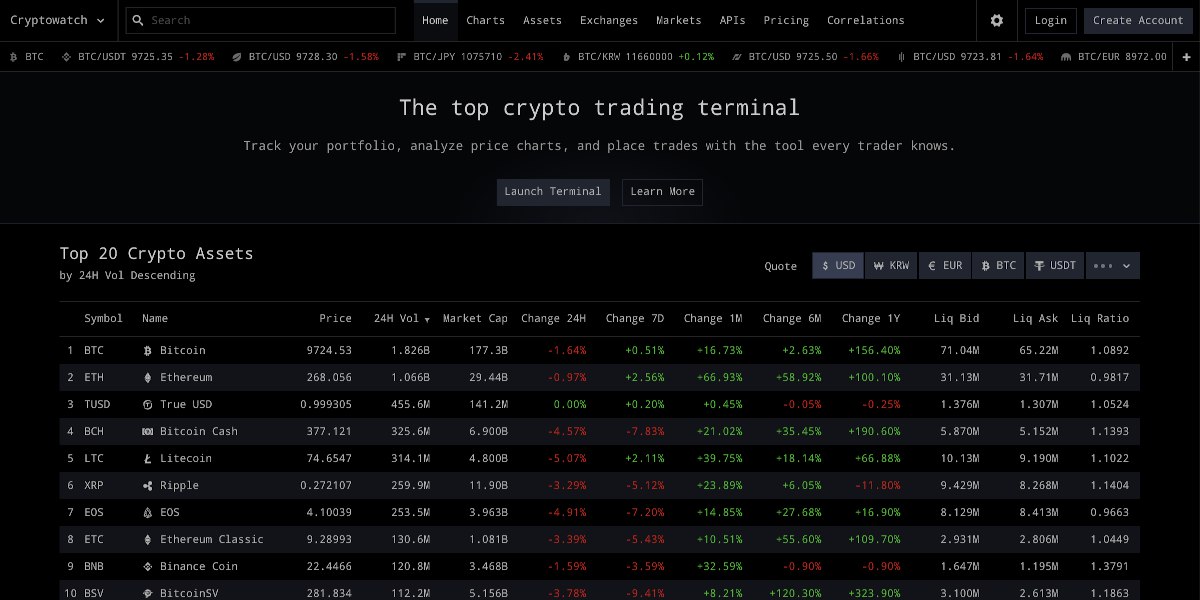
Task: Click the BTC/EUR exchange icon in ticker
Action: pyautogui.click(x=1066, y=57)
